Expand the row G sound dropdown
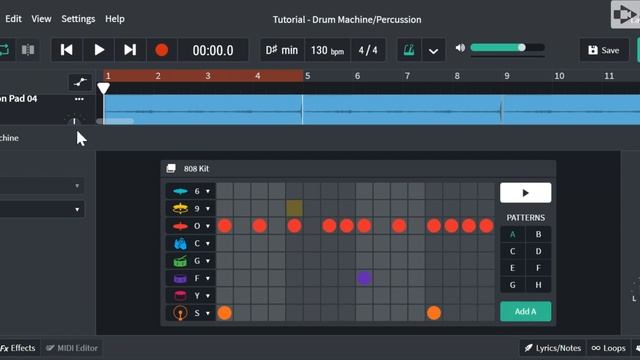Viewport: 640px width, 360px height. tap(208, 261)
